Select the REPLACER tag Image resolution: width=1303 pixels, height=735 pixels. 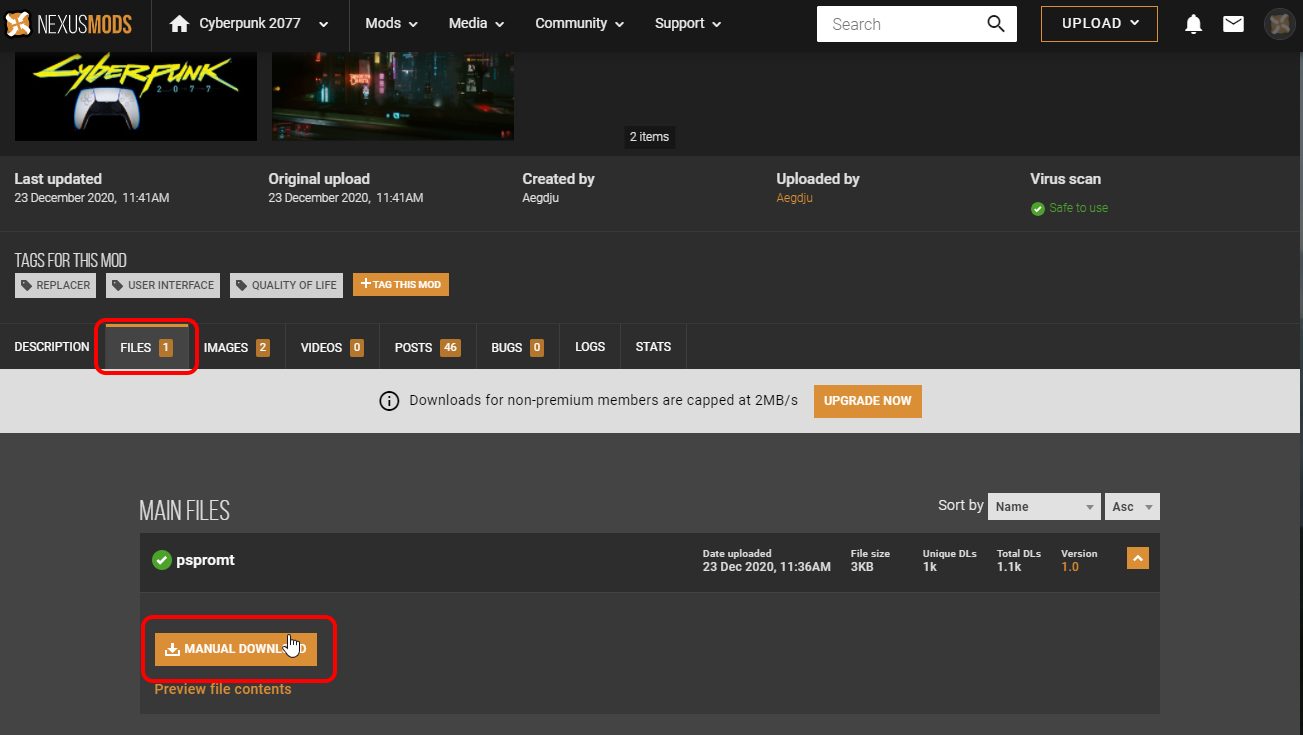tap(56, 285)
